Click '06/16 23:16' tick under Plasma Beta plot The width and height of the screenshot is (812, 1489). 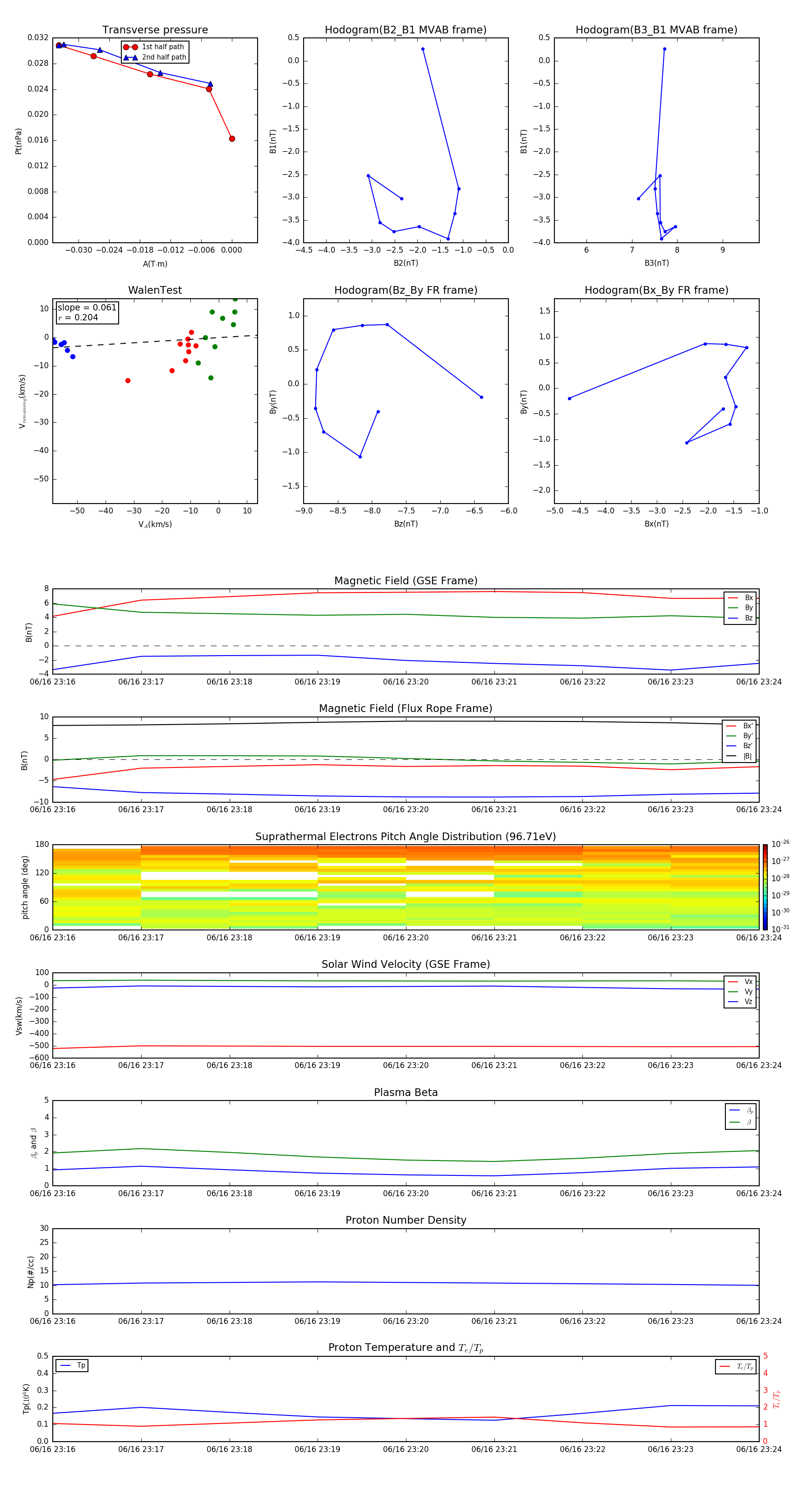tap(53, 1193)
